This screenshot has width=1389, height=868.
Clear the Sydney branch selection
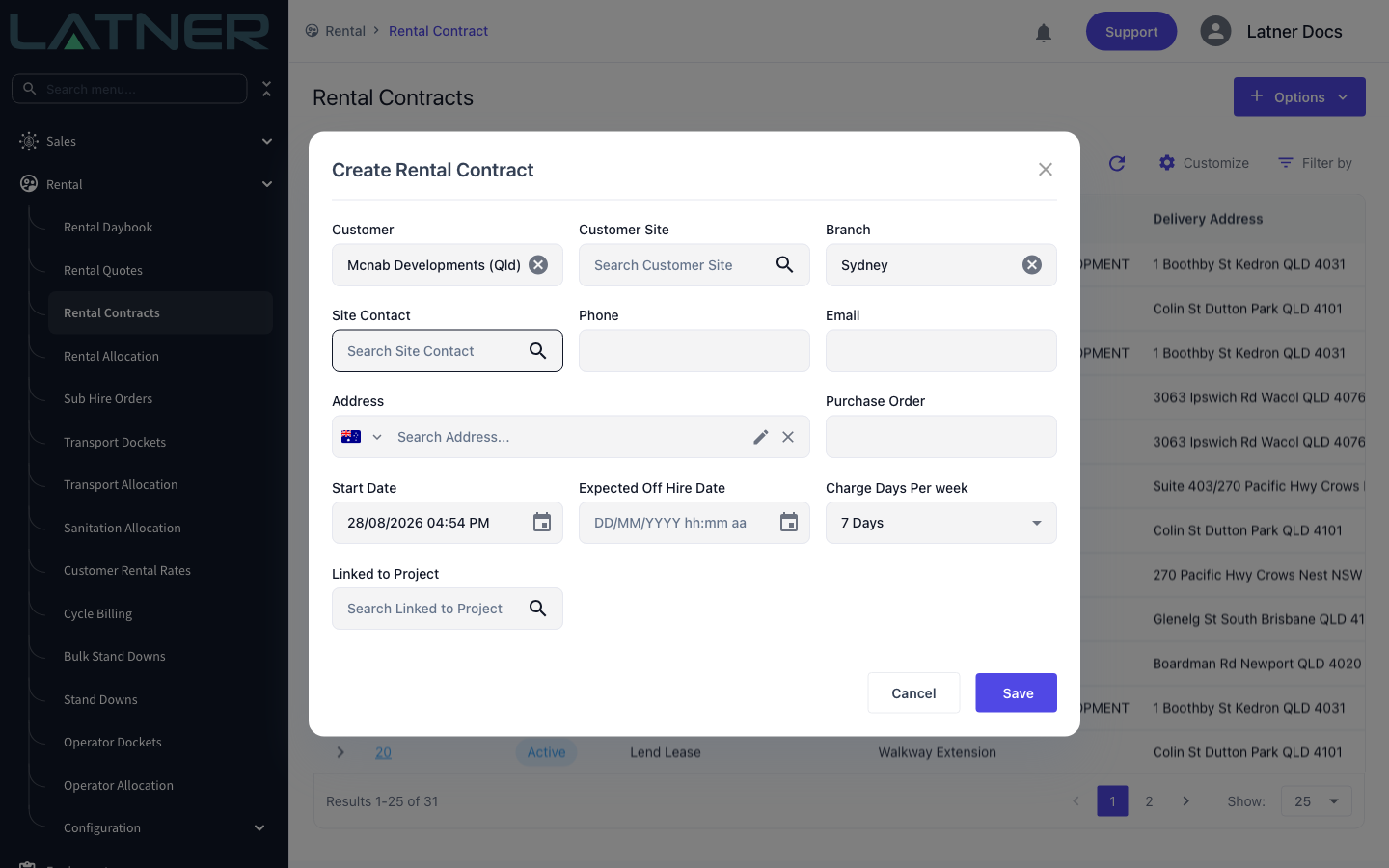tap(1032, 265)
